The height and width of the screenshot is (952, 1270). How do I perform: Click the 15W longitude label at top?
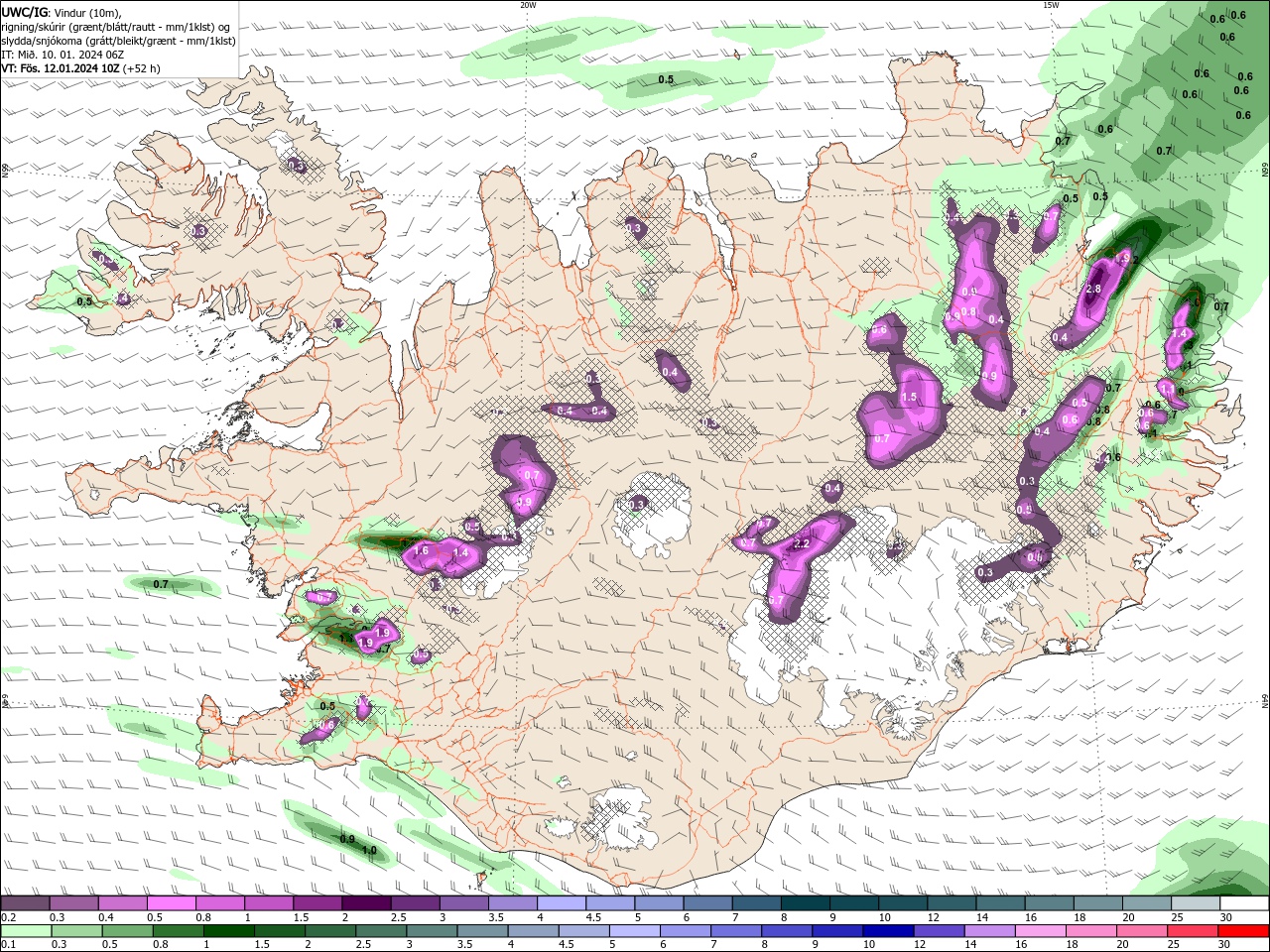click(1051, 5)
